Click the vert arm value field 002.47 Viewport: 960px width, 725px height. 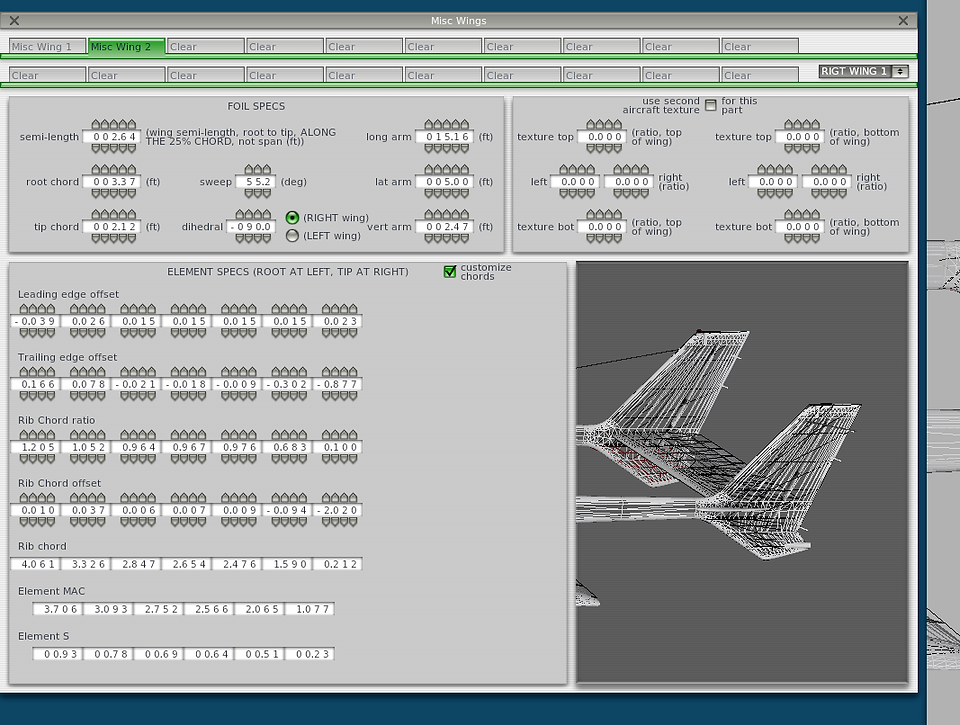[446, 227]
